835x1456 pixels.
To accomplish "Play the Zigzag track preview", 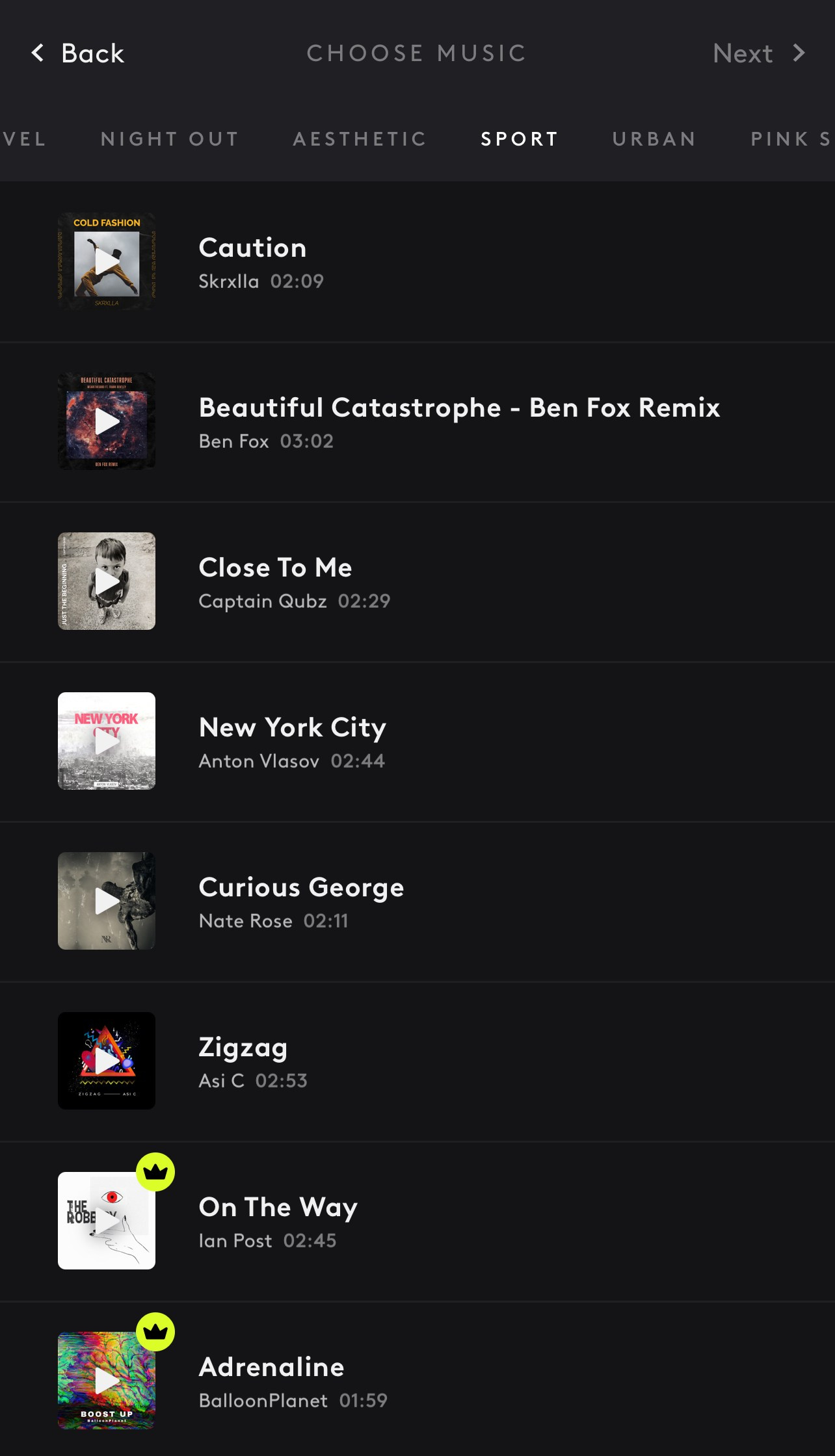I will (107, 1061).
